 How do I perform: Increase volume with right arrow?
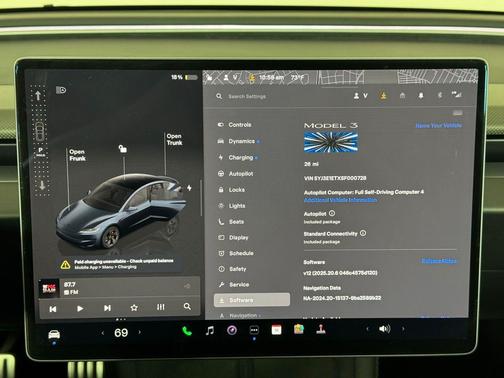point(403,329)
